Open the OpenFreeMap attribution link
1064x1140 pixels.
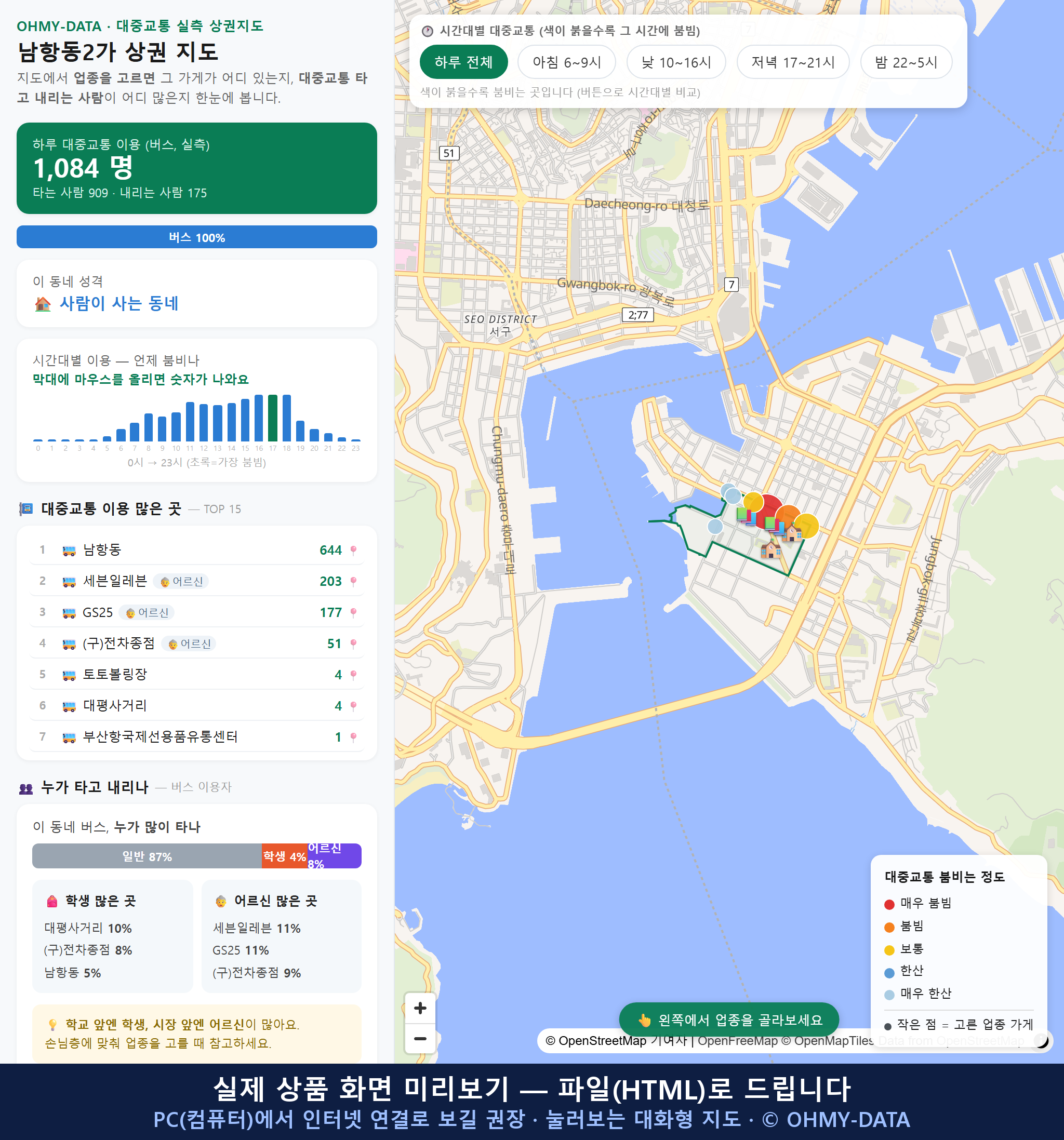tap(738, 1041)
